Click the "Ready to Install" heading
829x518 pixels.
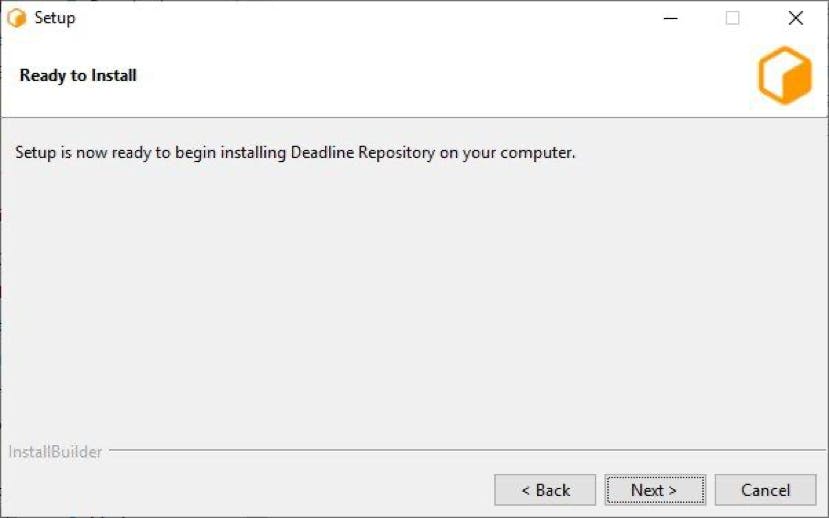78,76
